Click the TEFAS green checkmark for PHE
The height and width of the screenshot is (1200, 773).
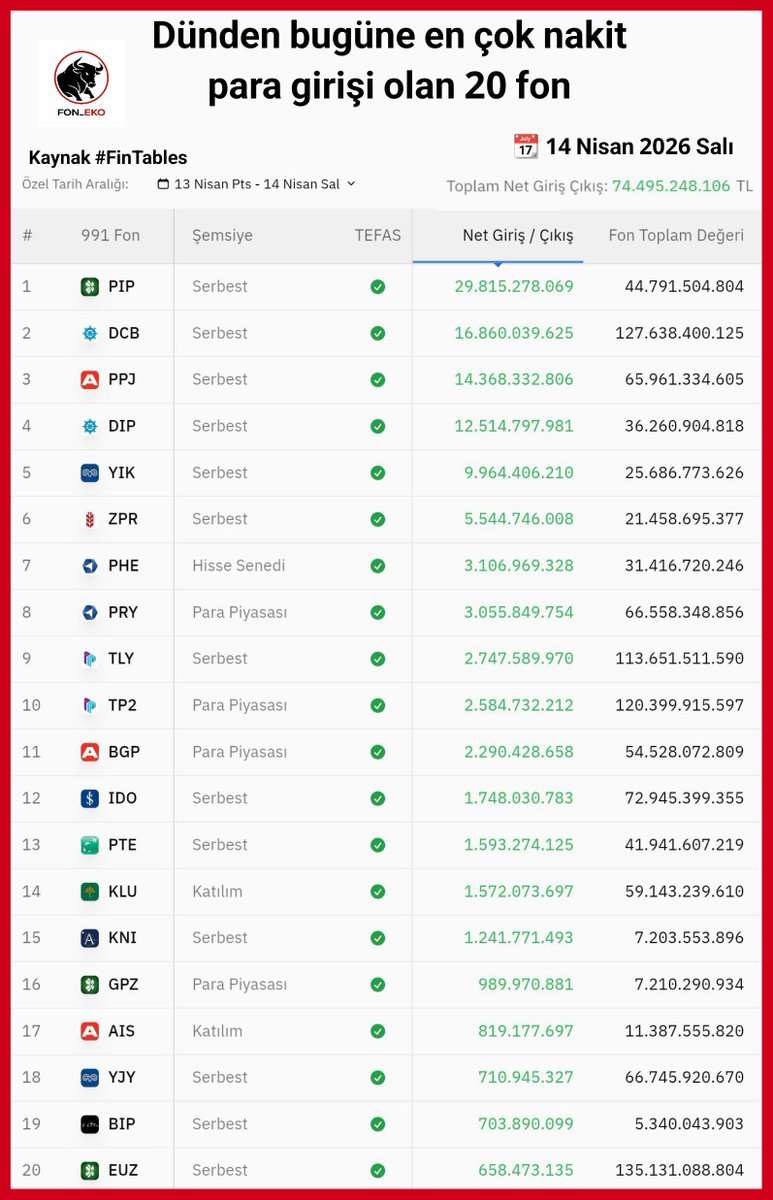(x=378, y=566)
